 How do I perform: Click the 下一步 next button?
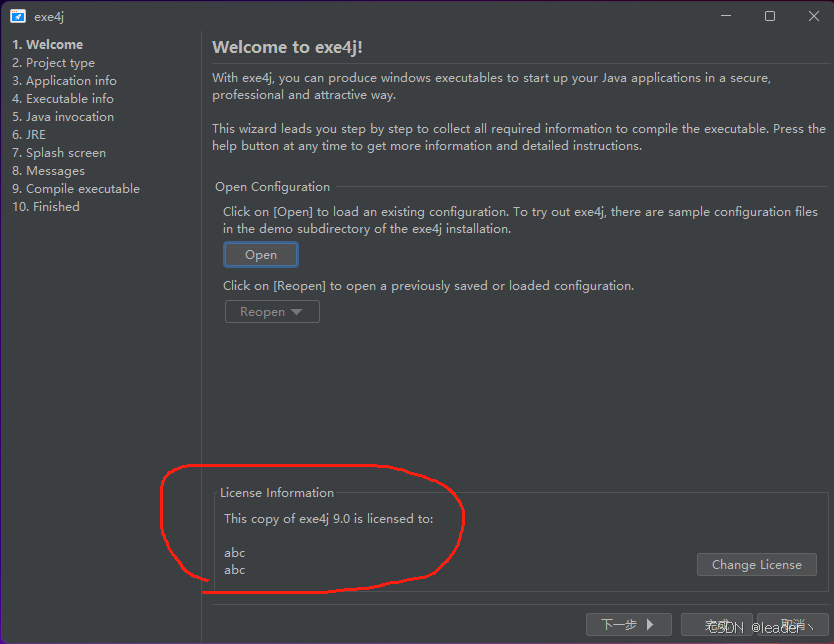tap(629, 624)
